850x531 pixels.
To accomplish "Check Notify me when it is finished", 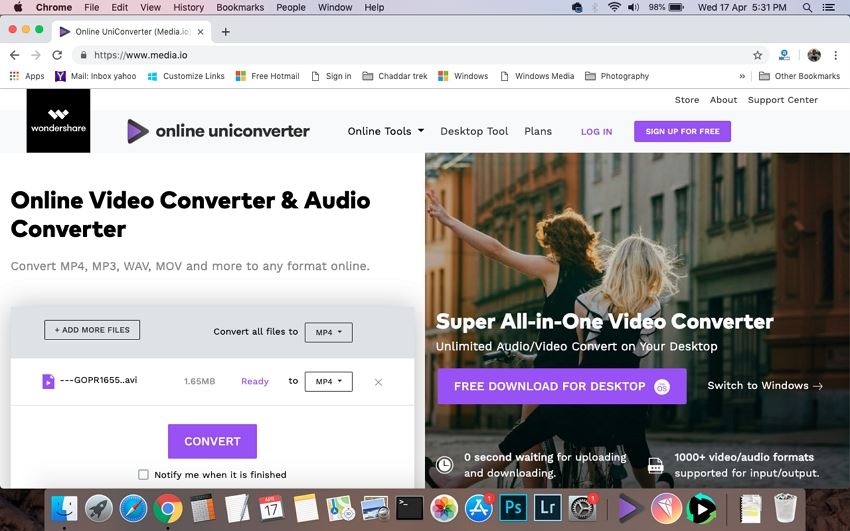I will point(143,475).
